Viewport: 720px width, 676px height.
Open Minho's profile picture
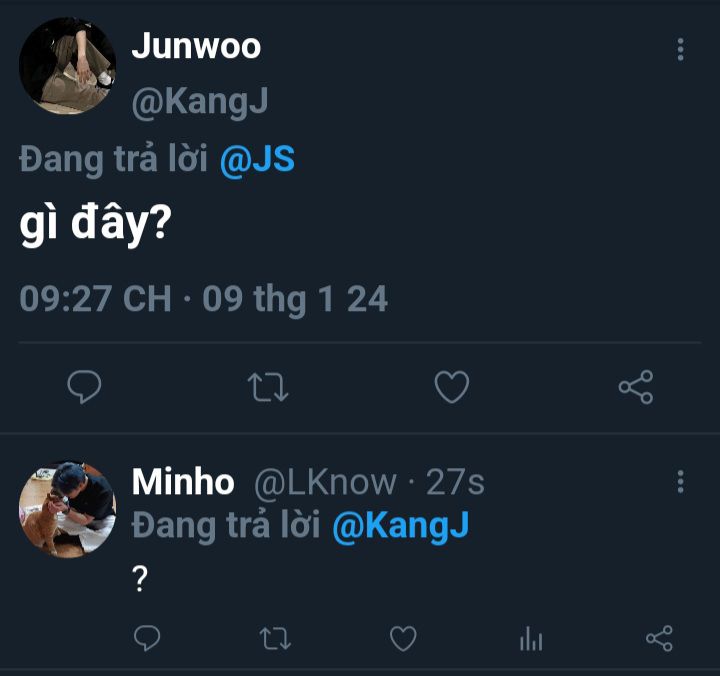(x=68, y=509)
